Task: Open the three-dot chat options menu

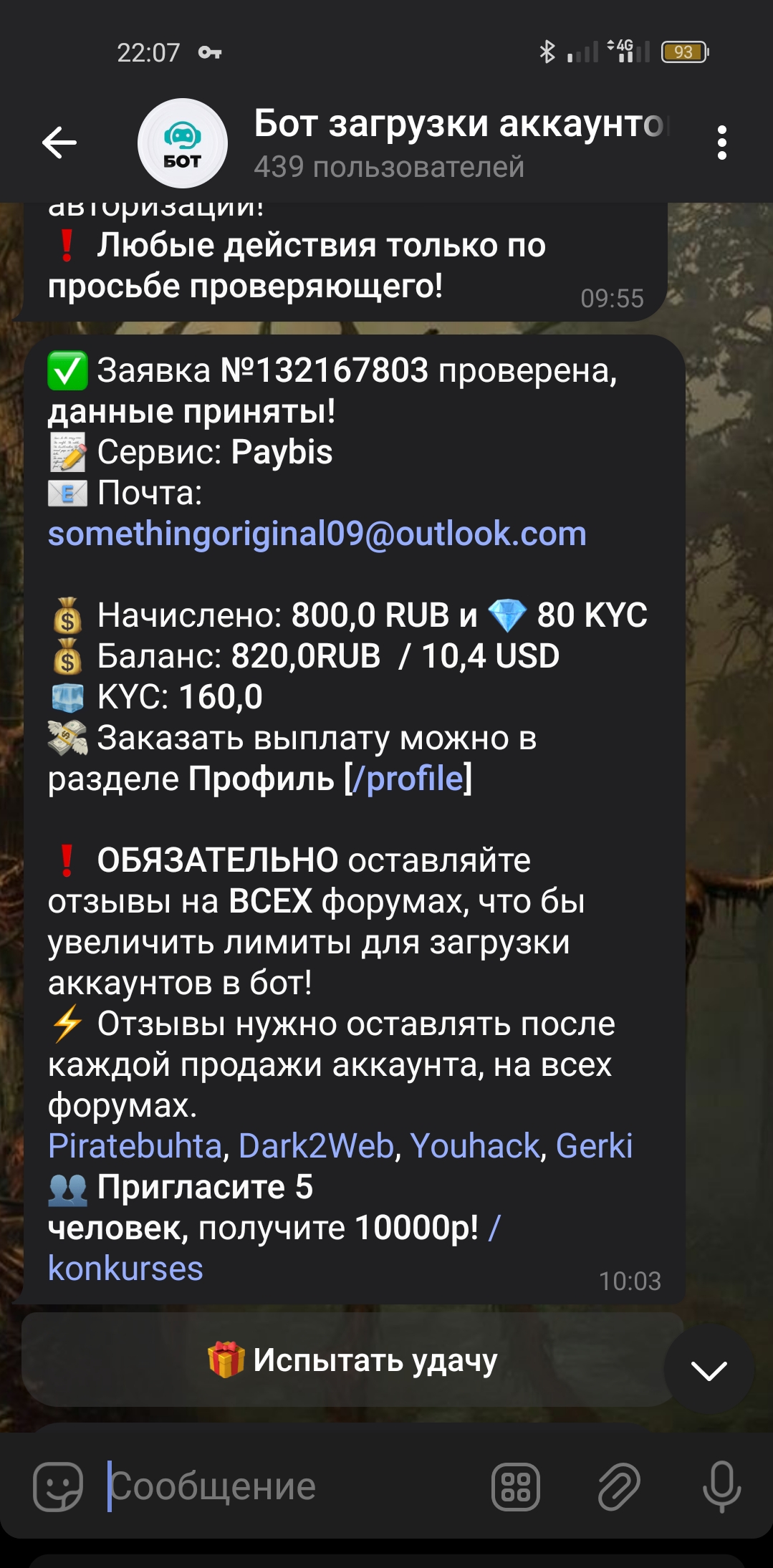Action: coord(722,143)
